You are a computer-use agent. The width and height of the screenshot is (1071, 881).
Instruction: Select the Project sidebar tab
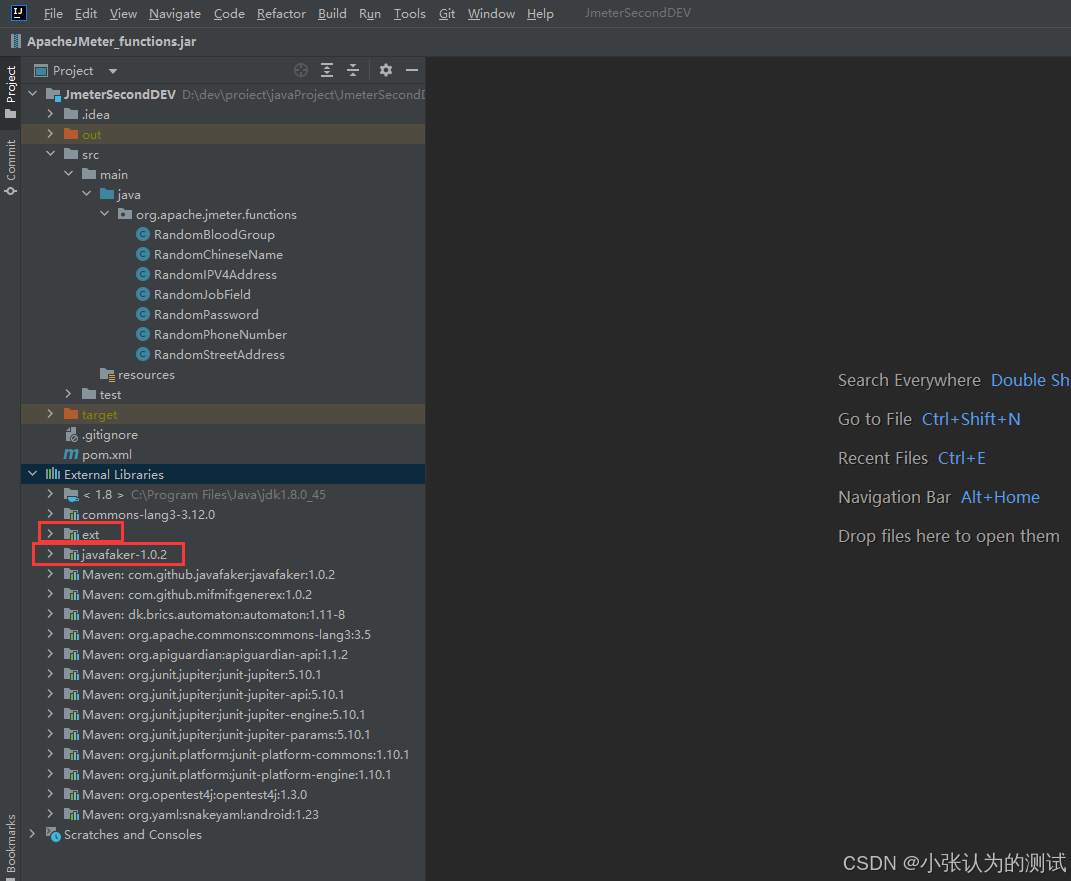10,92
